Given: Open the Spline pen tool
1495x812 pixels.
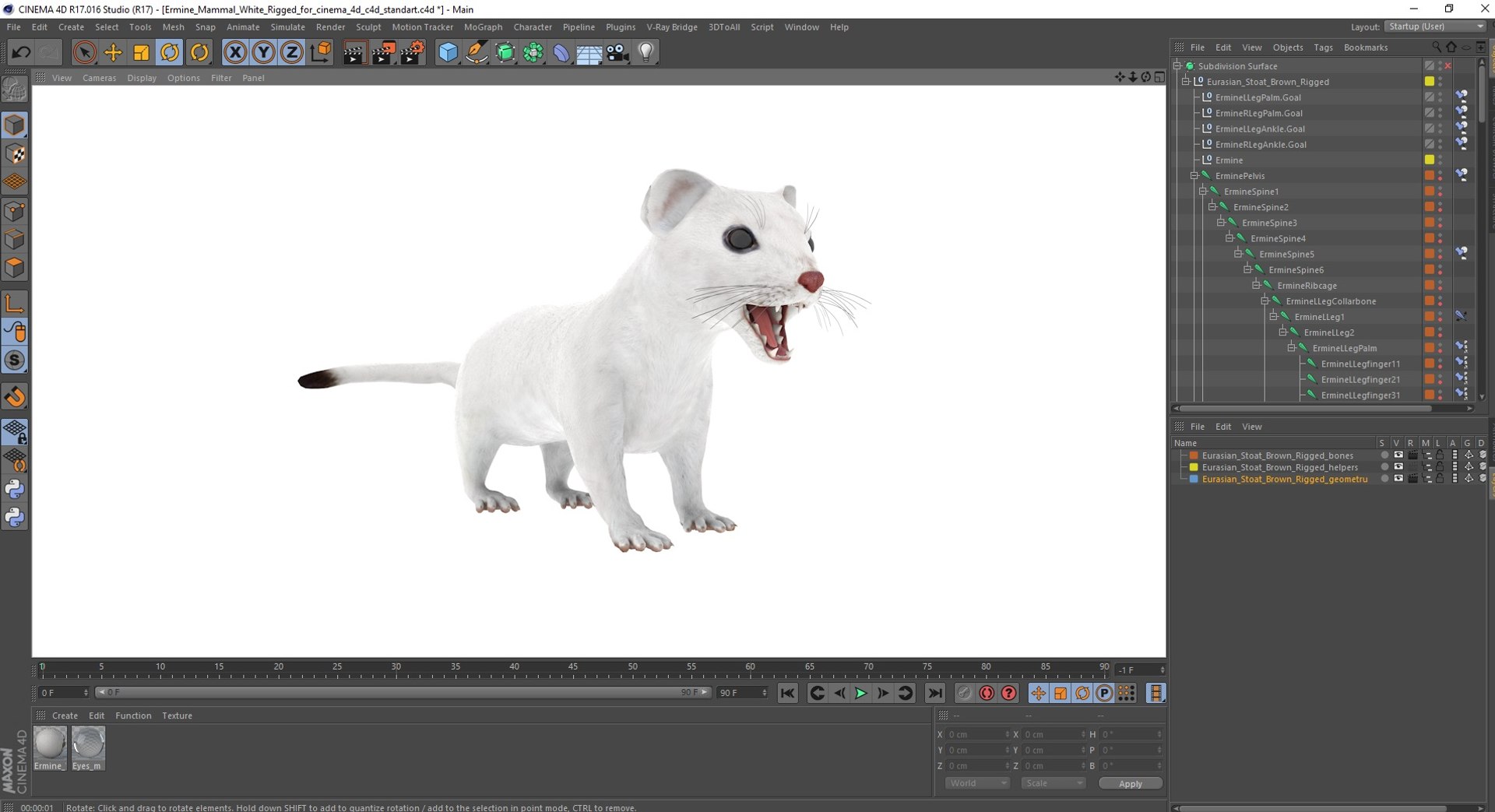Looking at the screenshot, I should [x=477, y=52].
